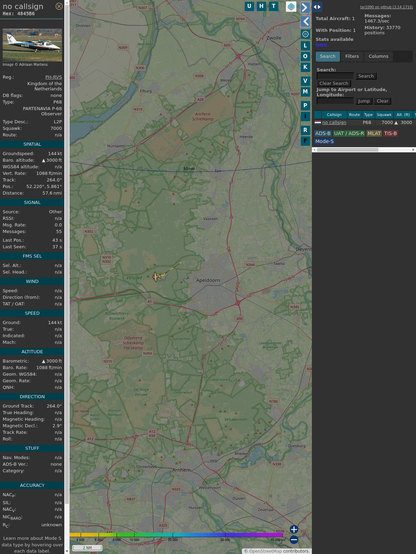416x554 pixels.
Task: Click the Clear Search button
Action: (x=334, y=83)
